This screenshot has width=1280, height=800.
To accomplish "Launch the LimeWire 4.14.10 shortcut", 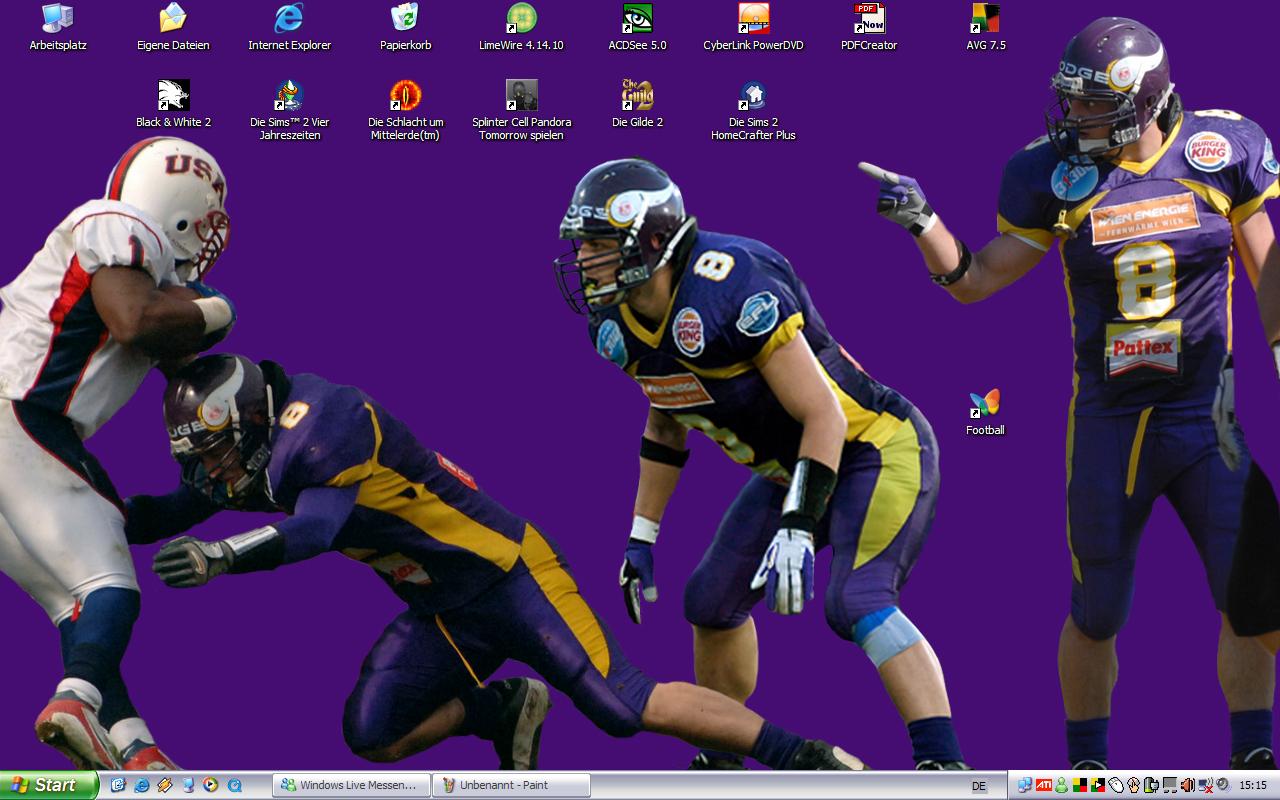I will 521,27.
